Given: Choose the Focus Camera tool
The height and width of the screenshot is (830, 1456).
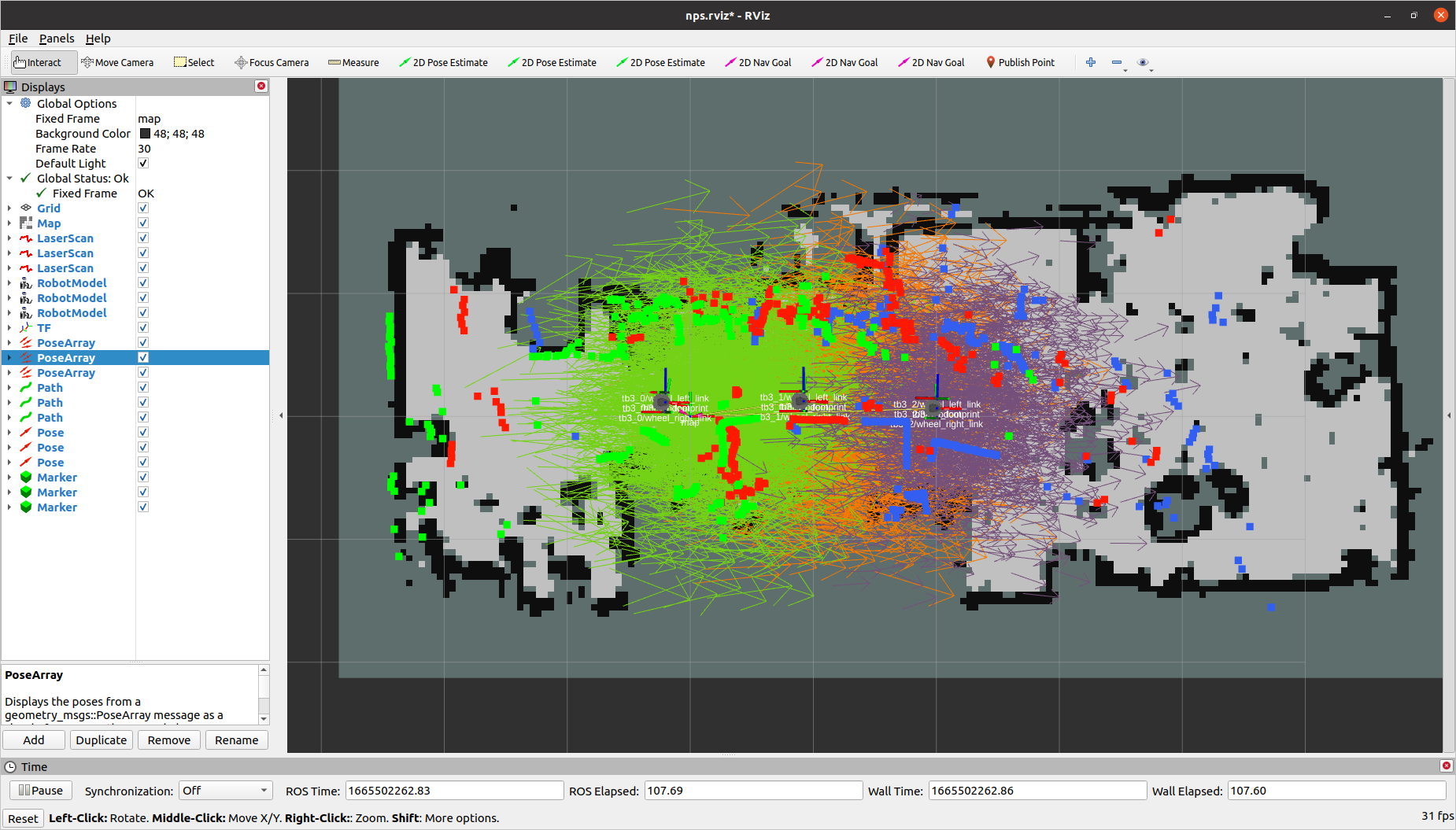Looking at the screenshot, I should 272,62.
